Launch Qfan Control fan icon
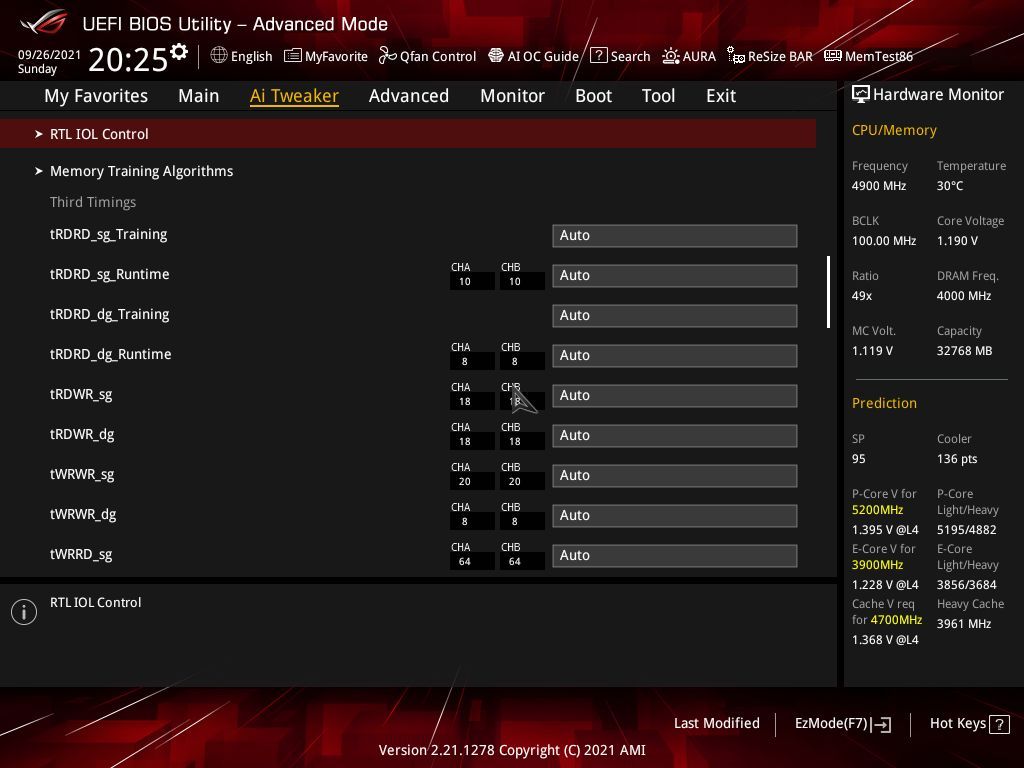 388,56
